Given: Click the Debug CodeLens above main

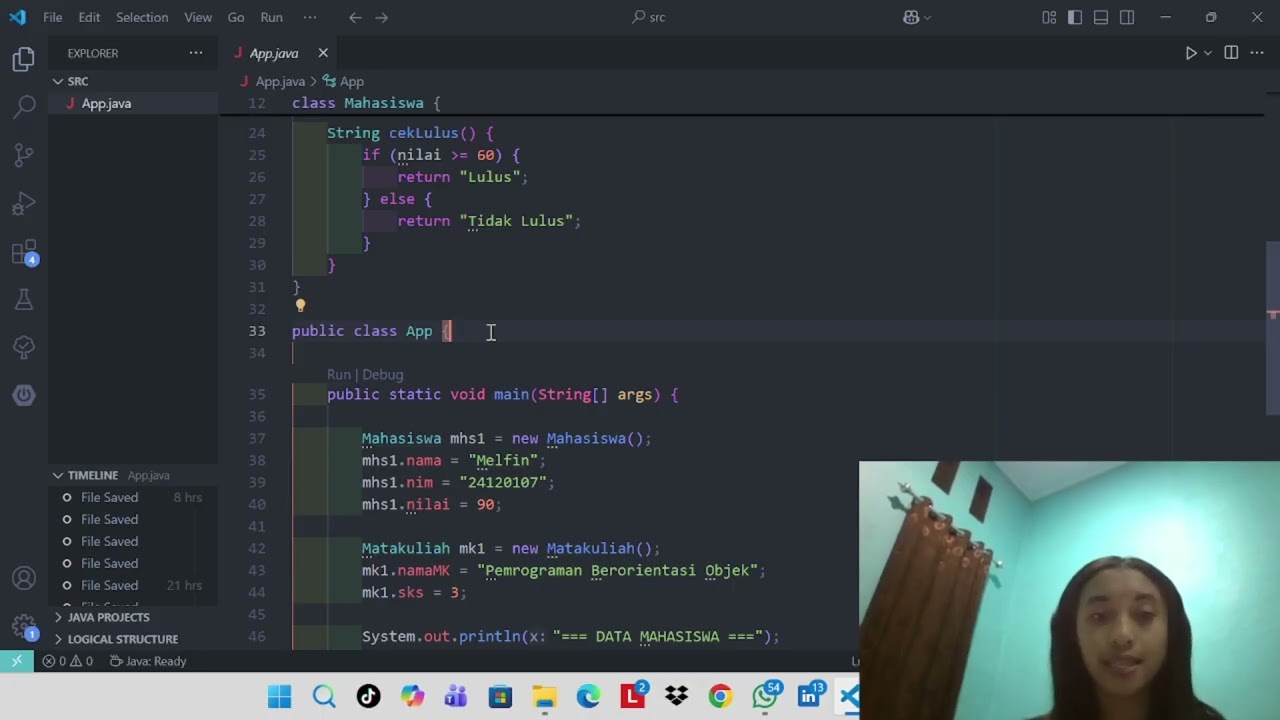Looking at the screenshot, I should click(x=383, y=375).
